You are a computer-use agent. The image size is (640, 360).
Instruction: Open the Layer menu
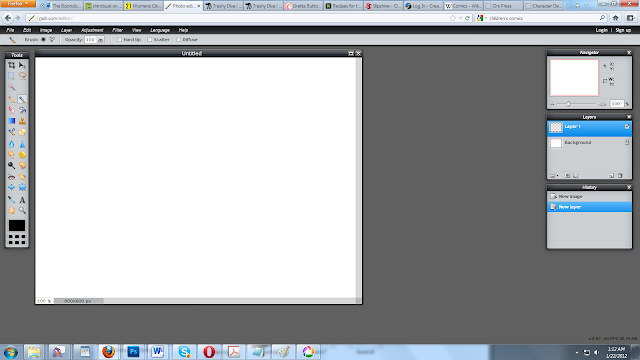click(66, 30)
